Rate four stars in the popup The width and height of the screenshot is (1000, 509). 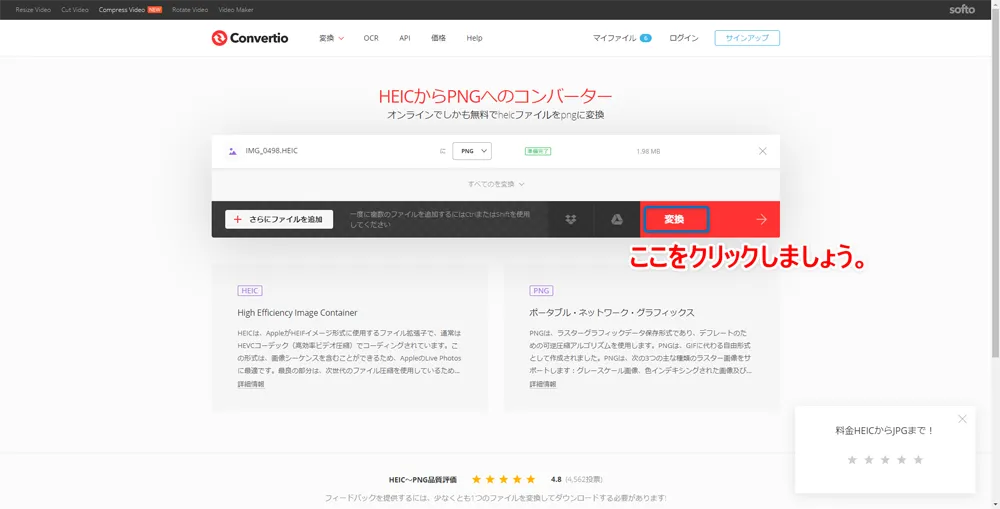902,460
